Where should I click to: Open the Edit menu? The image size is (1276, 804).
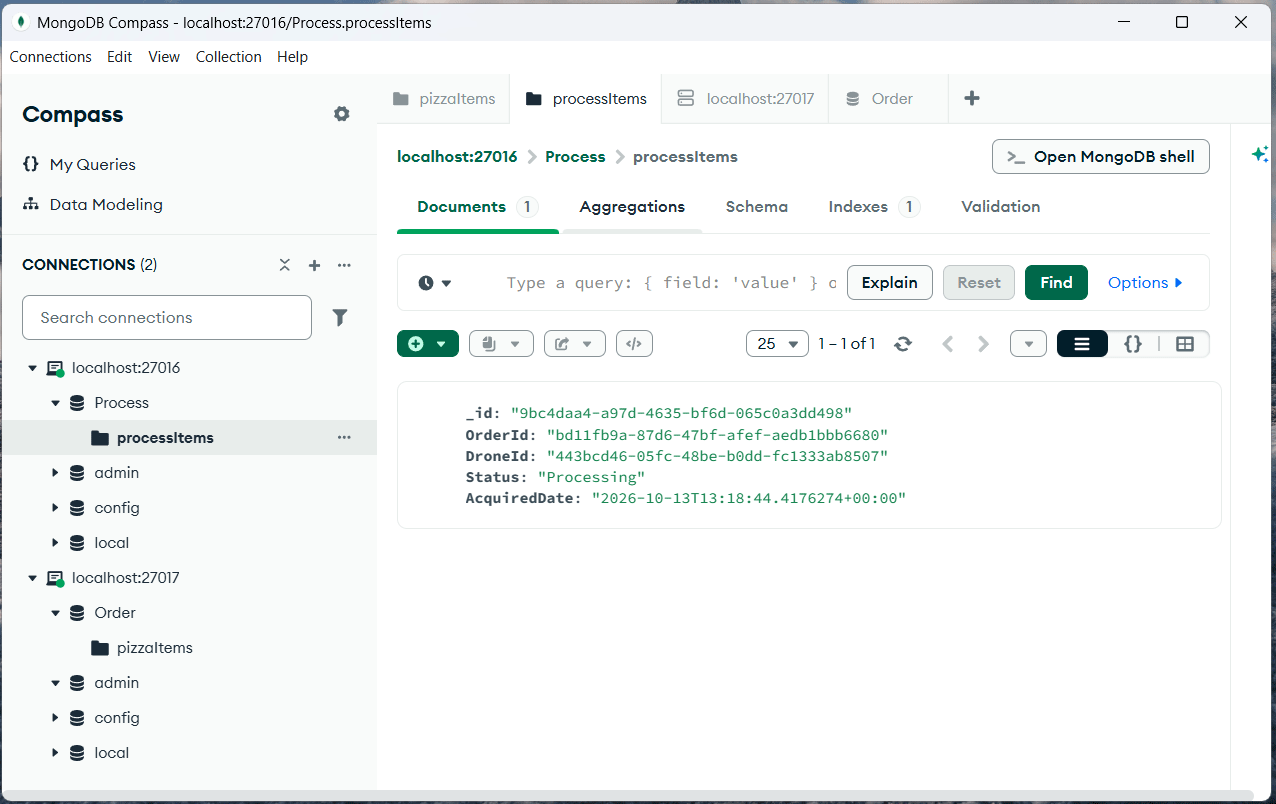point(120,57)
